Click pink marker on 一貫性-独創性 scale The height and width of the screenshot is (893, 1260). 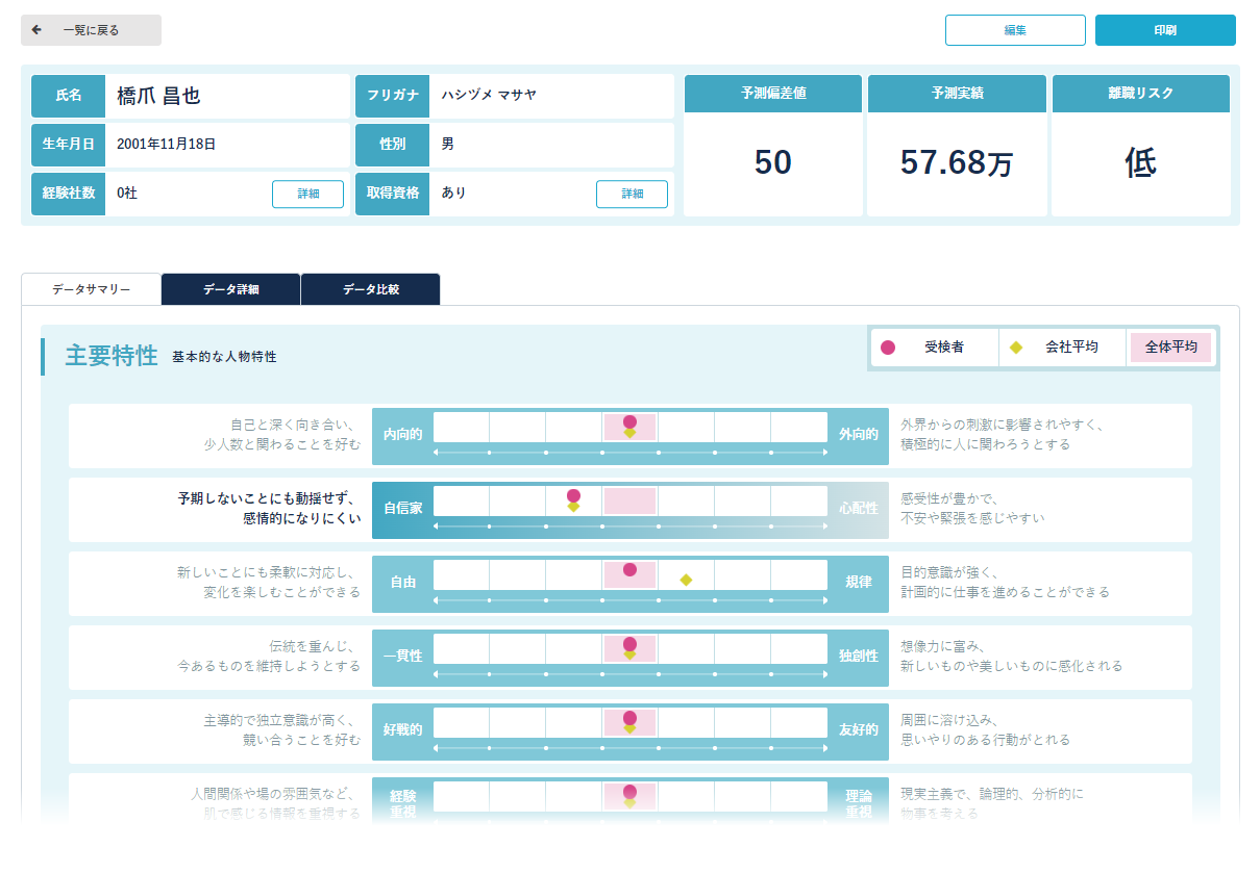[630, 644]
